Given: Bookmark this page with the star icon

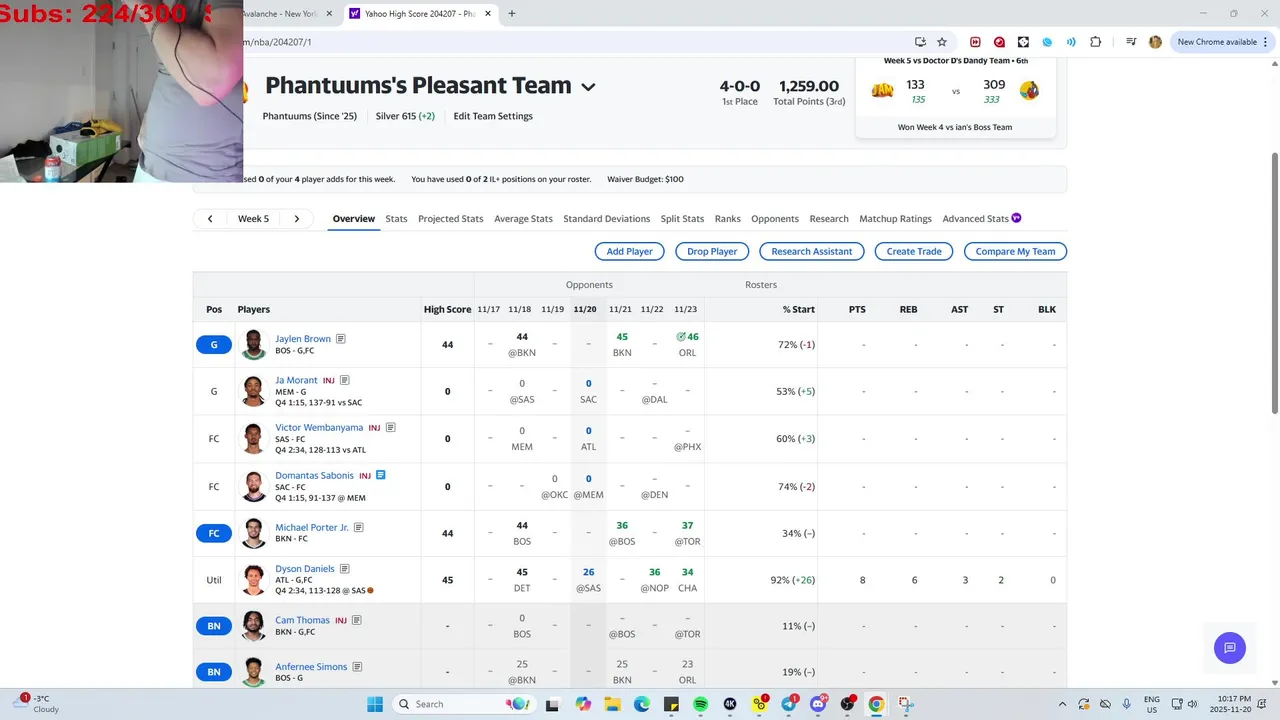Looking at the screenshot, I should pos(942,42).
